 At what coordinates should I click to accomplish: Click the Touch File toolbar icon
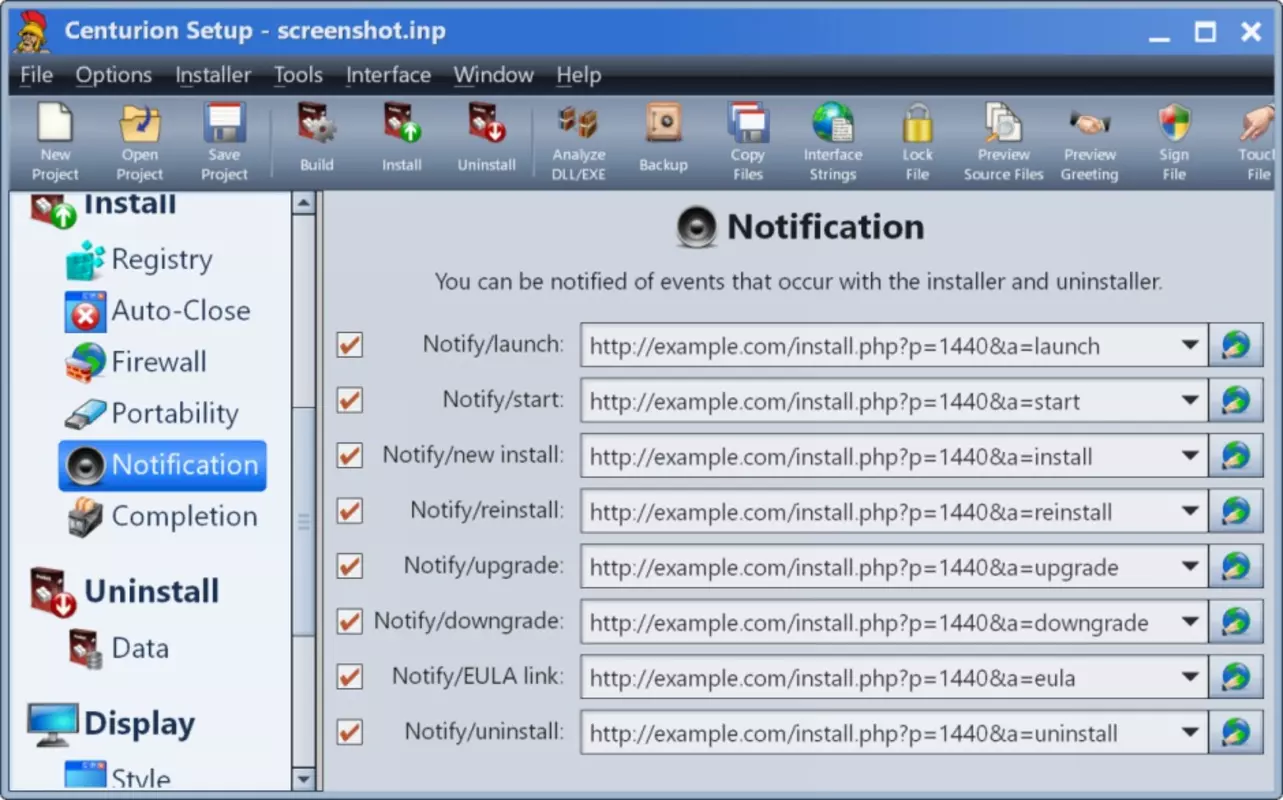point(1257,143)
